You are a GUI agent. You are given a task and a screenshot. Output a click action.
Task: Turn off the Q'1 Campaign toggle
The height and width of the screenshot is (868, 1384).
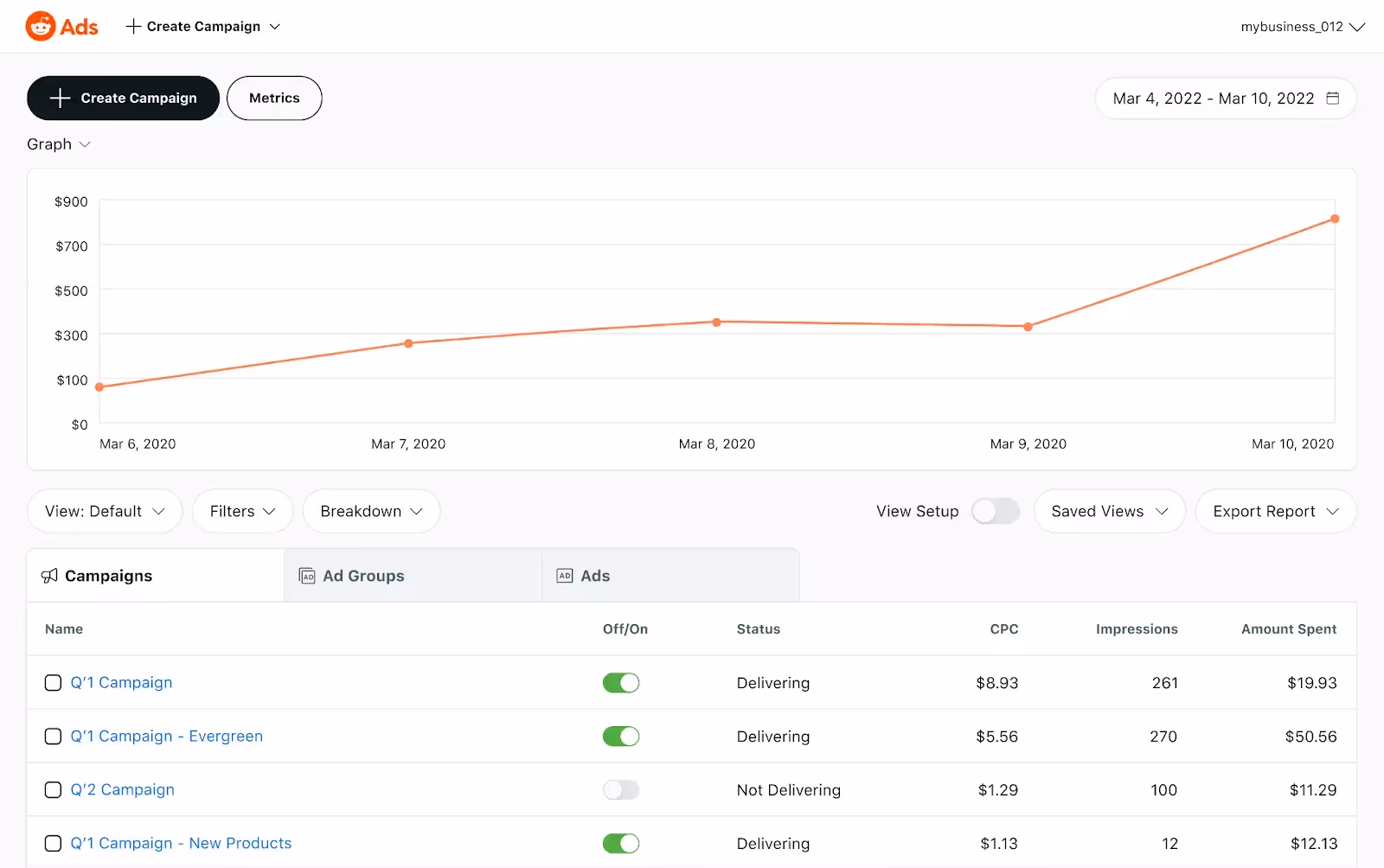621,682
